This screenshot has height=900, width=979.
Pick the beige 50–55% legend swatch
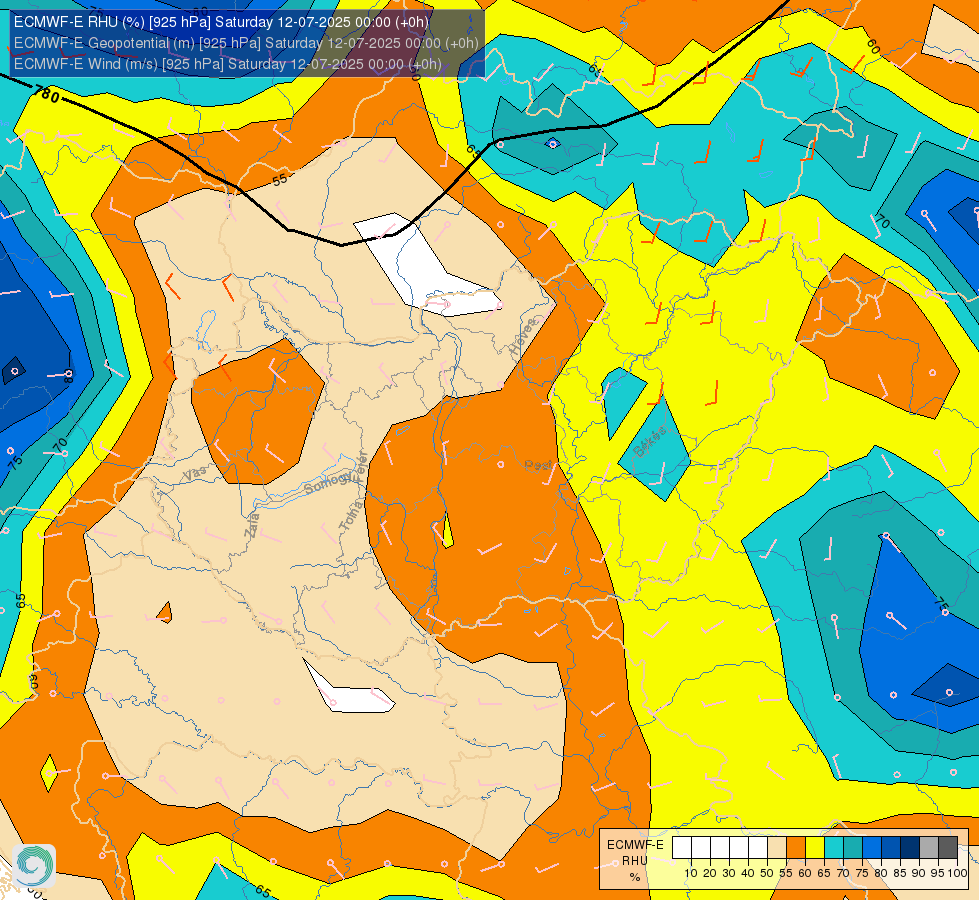coord(777,848)
